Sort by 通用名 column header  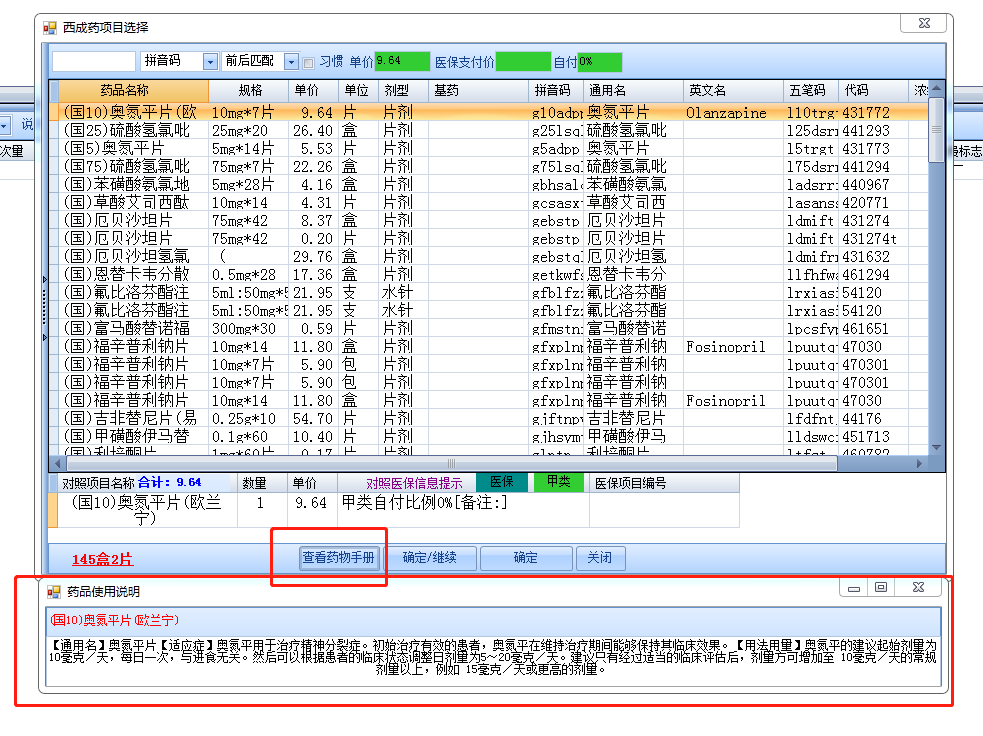[633, 90]
